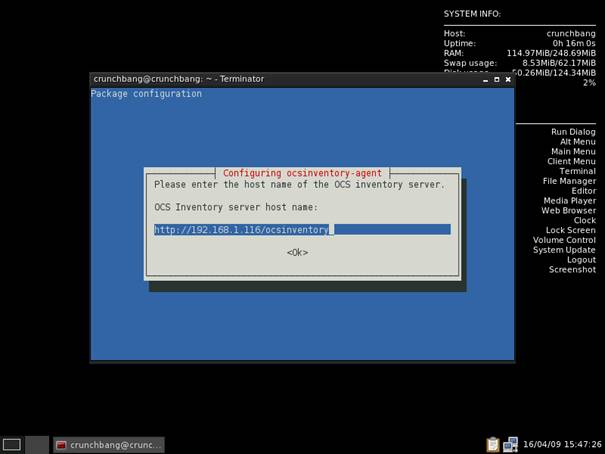Click the OCS server host name input field
605x454 pixels.
click(302, 230)
